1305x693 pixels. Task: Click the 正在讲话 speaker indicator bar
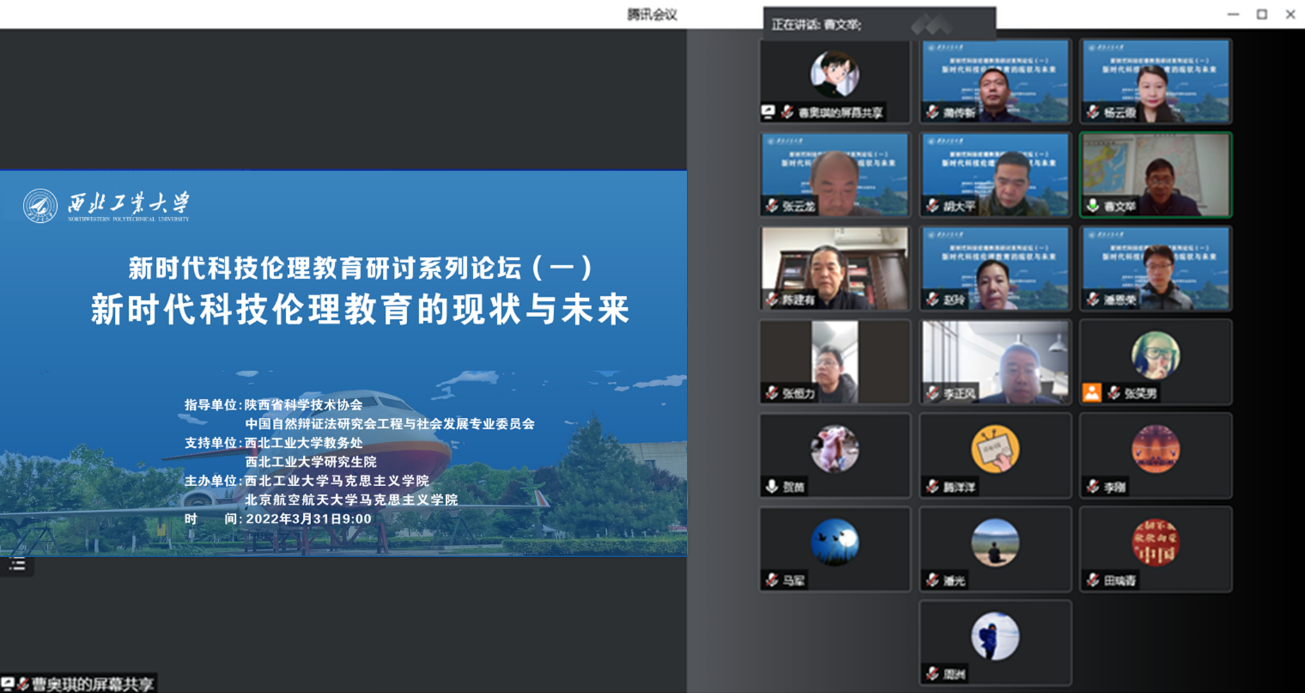point(879,24)
